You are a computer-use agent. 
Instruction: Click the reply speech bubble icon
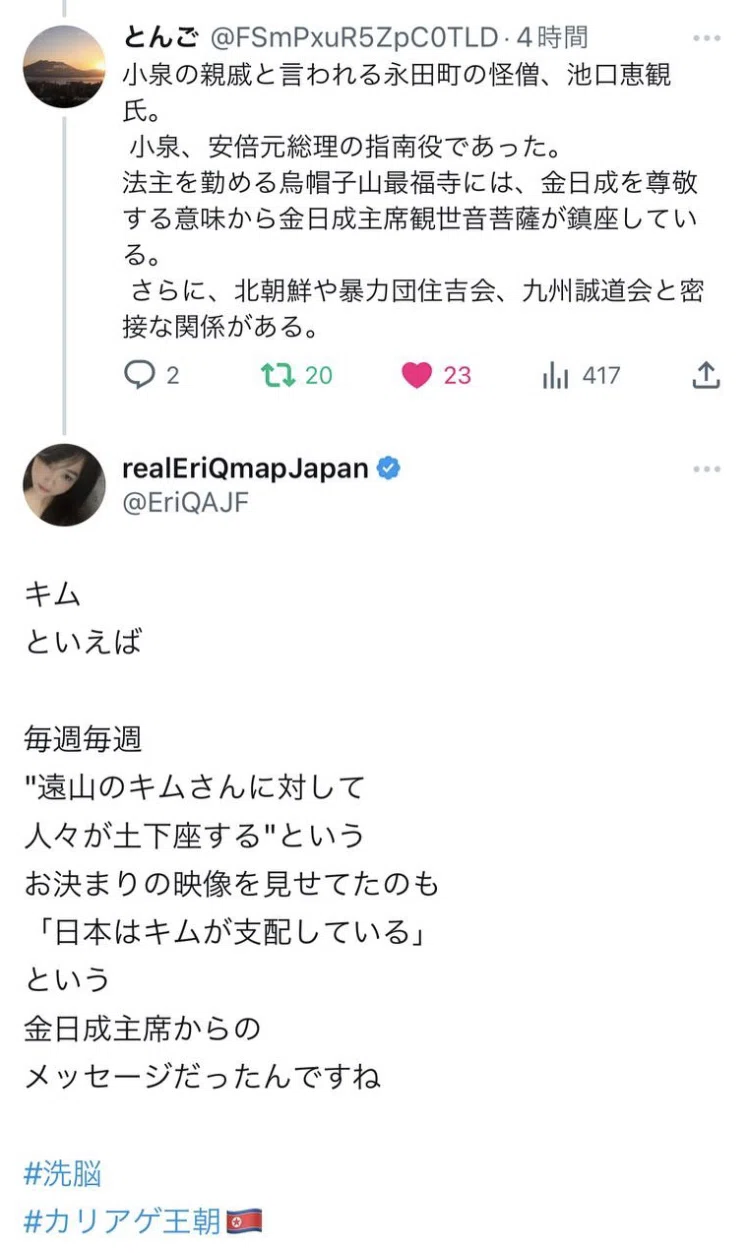coord(139,375)
